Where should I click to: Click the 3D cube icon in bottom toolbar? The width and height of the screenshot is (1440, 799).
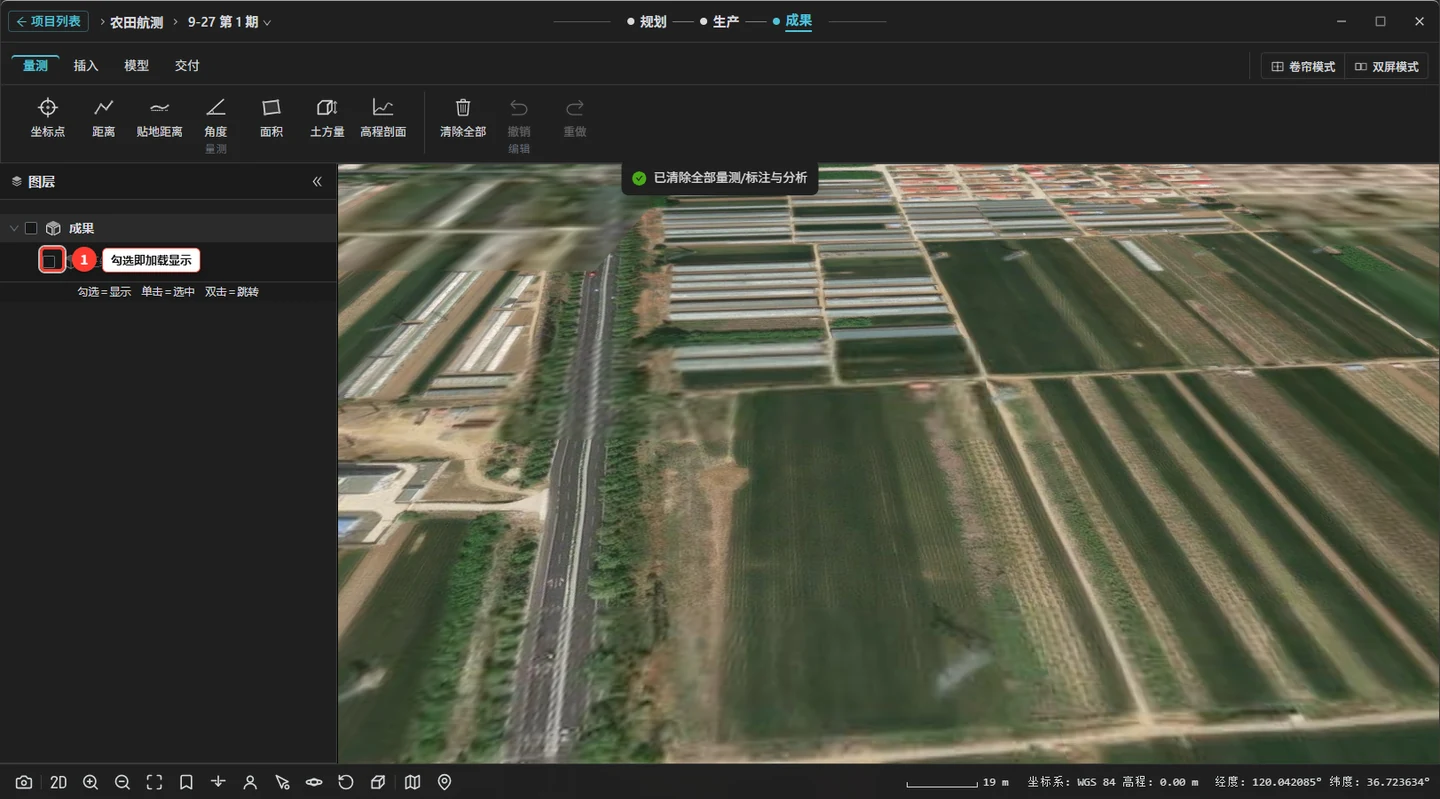point(378,782)
